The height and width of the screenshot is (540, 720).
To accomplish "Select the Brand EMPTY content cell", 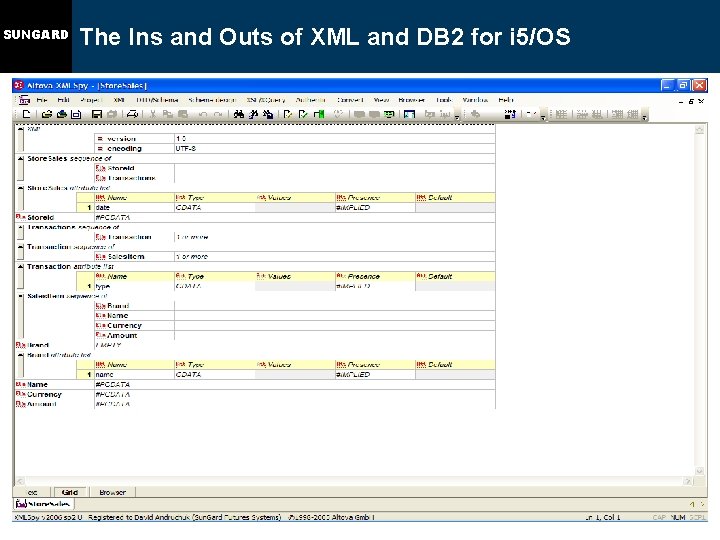I will [x=294, y=345].
